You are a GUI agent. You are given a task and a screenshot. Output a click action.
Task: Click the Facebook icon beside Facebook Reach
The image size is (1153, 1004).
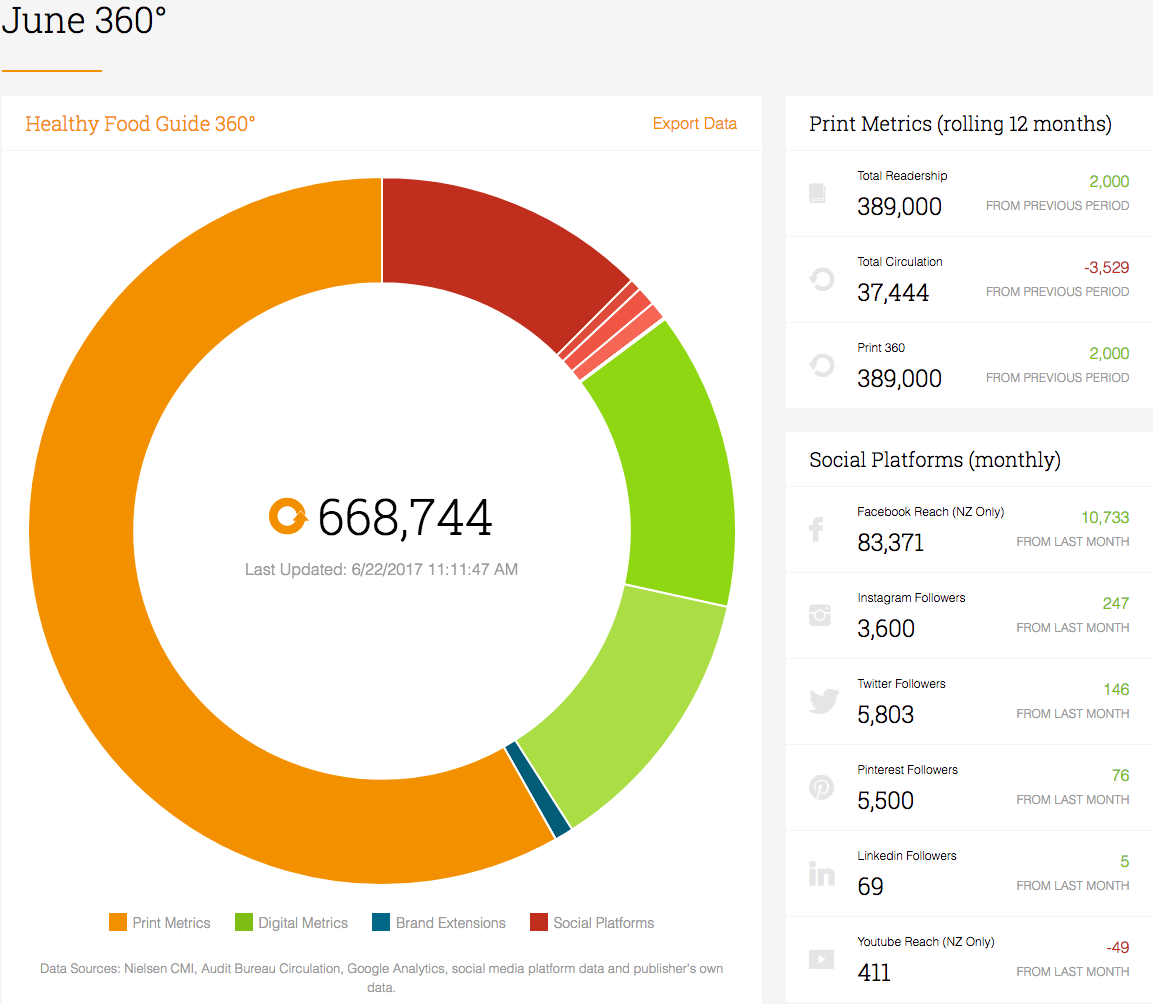pos(816,529)
